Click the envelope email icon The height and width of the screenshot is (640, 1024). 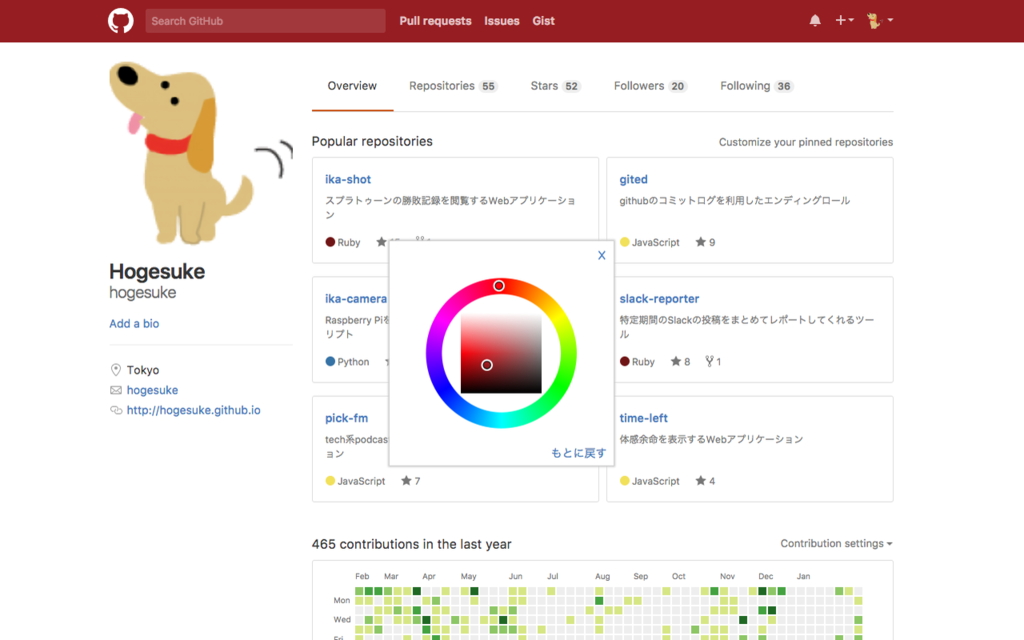[x=116, y=391]
